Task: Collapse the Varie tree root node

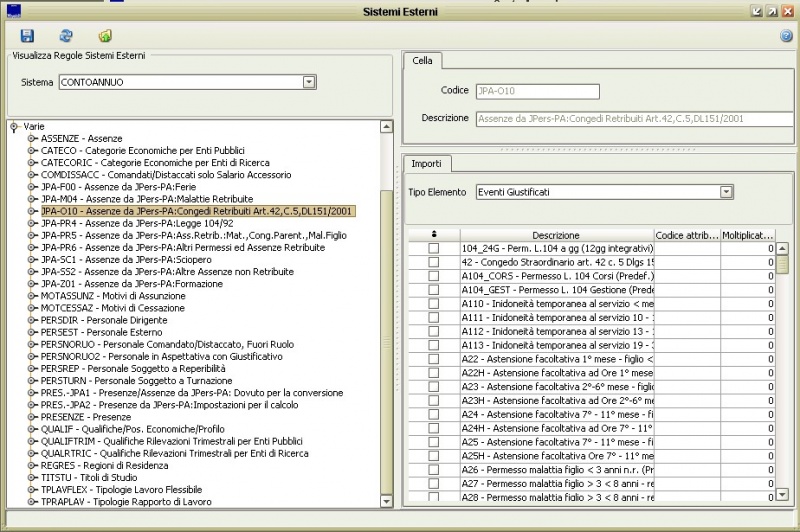Action: (x=14, y=126)
